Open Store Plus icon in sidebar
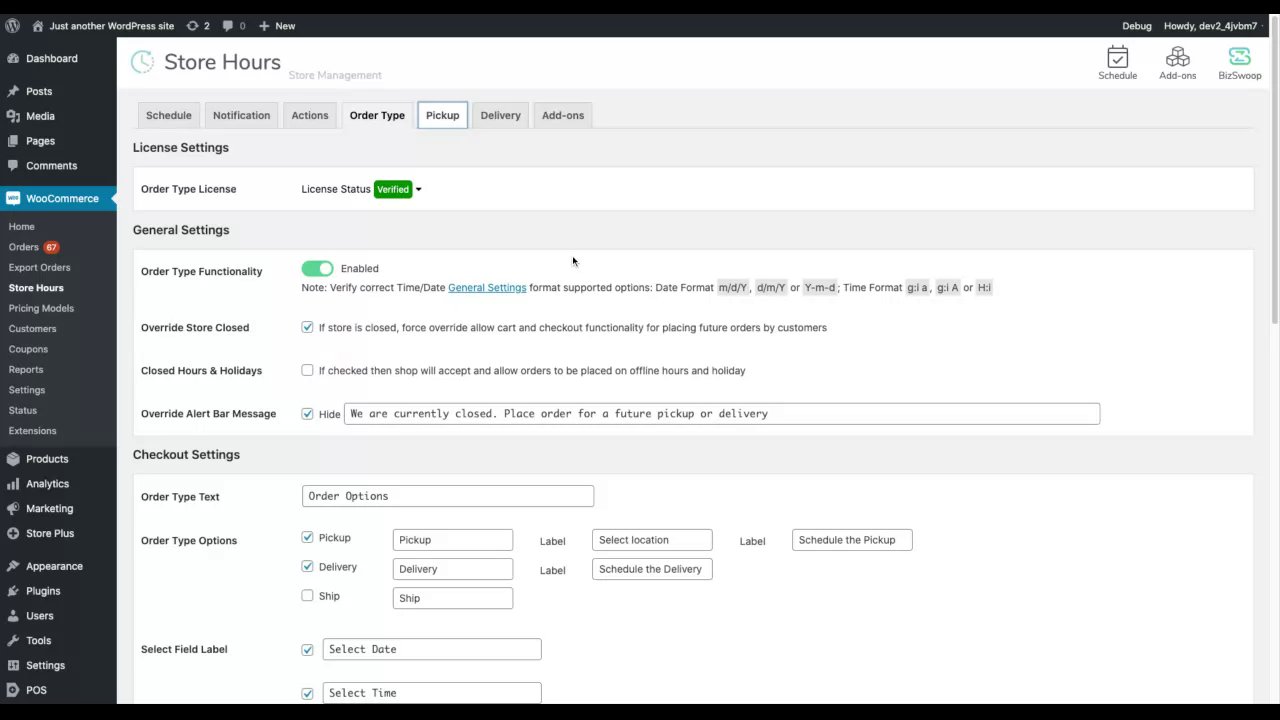The image size is (1280, 720). pos(13,533)
